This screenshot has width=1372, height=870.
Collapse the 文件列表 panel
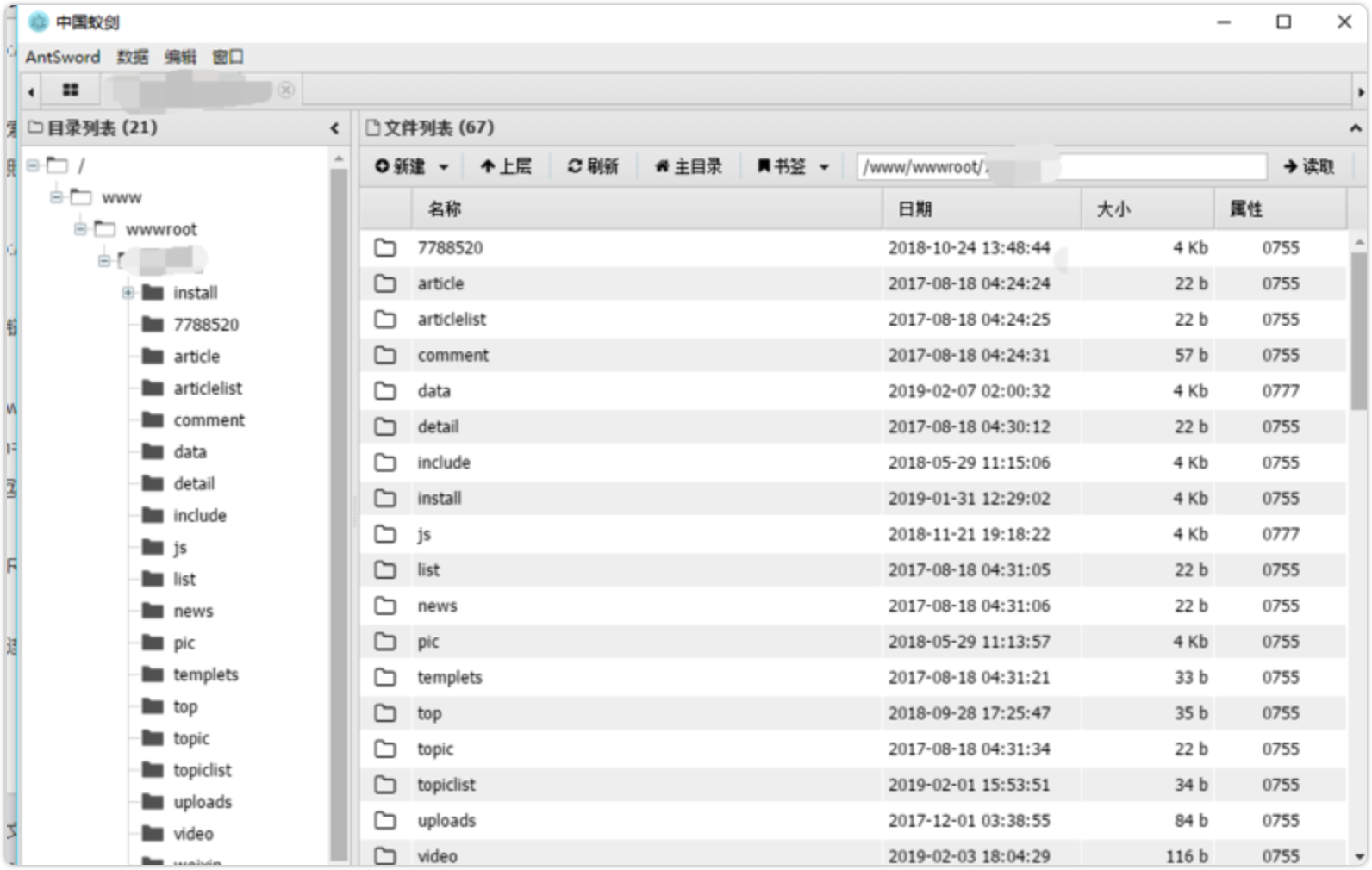1356,128
